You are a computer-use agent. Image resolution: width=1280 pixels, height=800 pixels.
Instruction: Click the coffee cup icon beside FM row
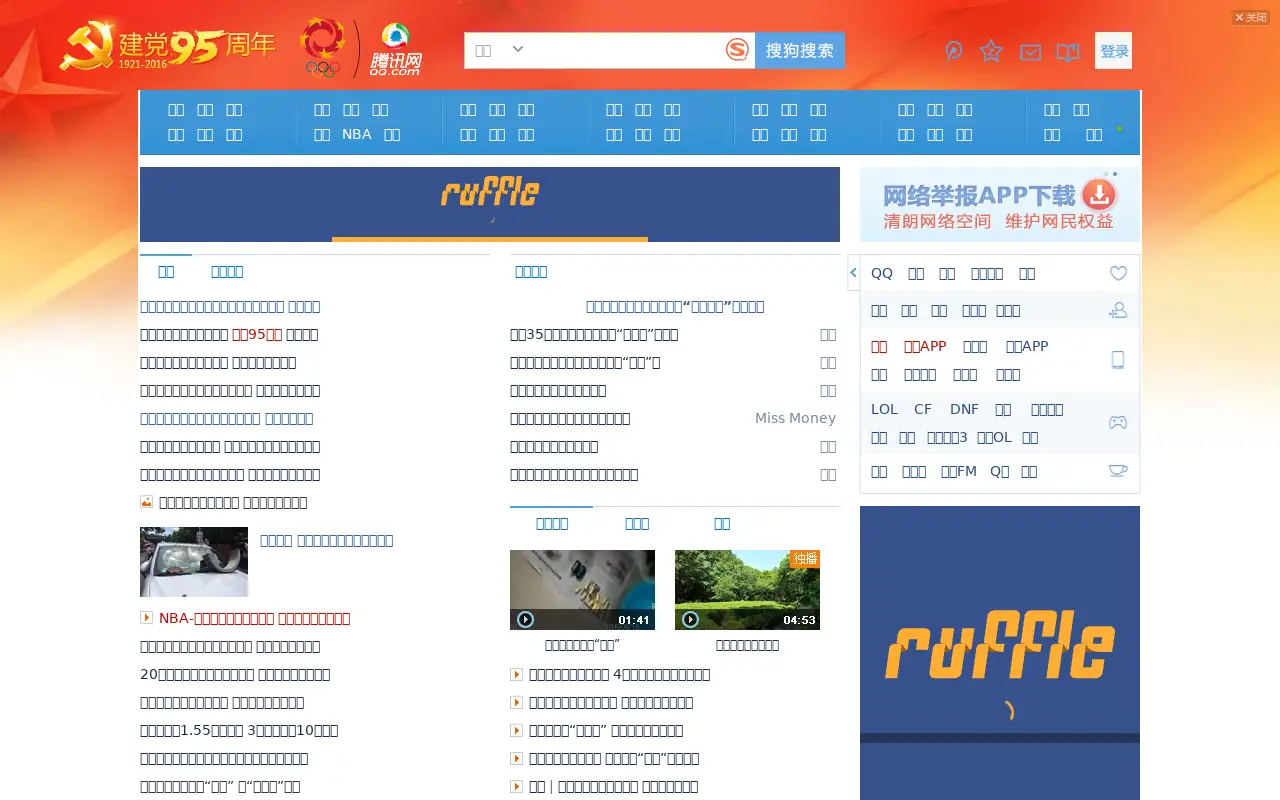(x=1118, y=471)
